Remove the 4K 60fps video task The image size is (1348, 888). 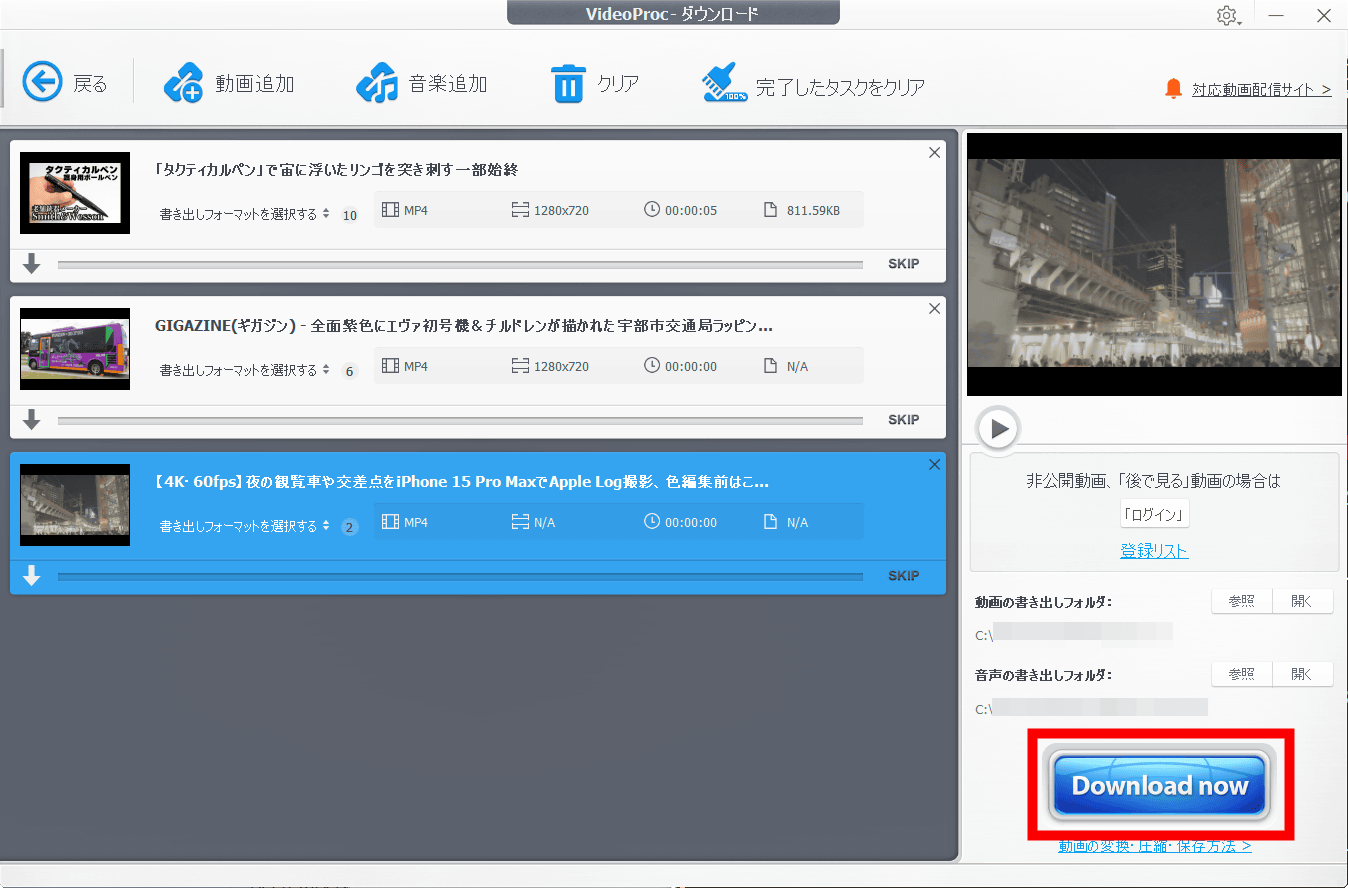click(x=934, y=465)
